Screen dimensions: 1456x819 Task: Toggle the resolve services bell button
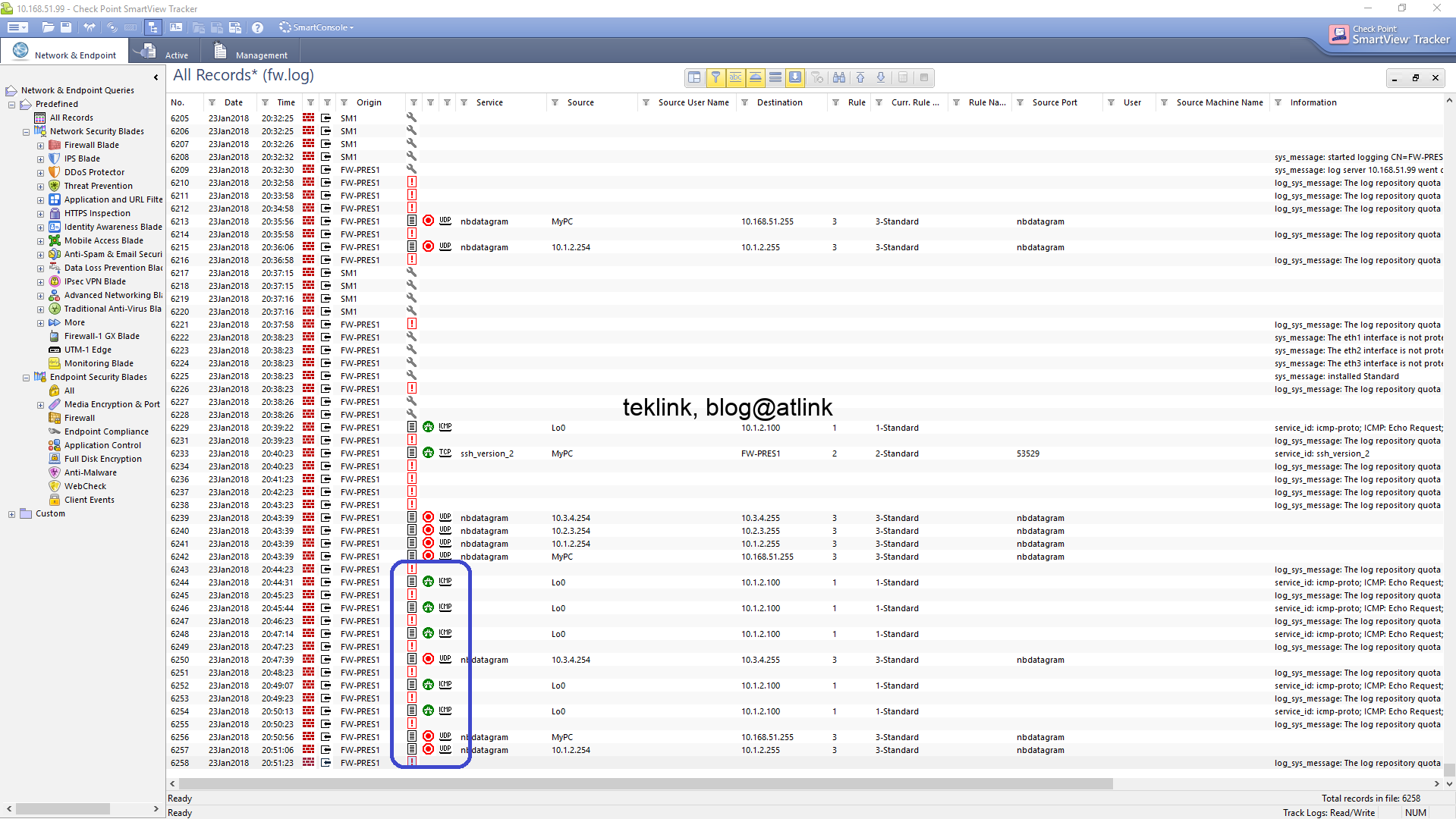tap(756, 77)
